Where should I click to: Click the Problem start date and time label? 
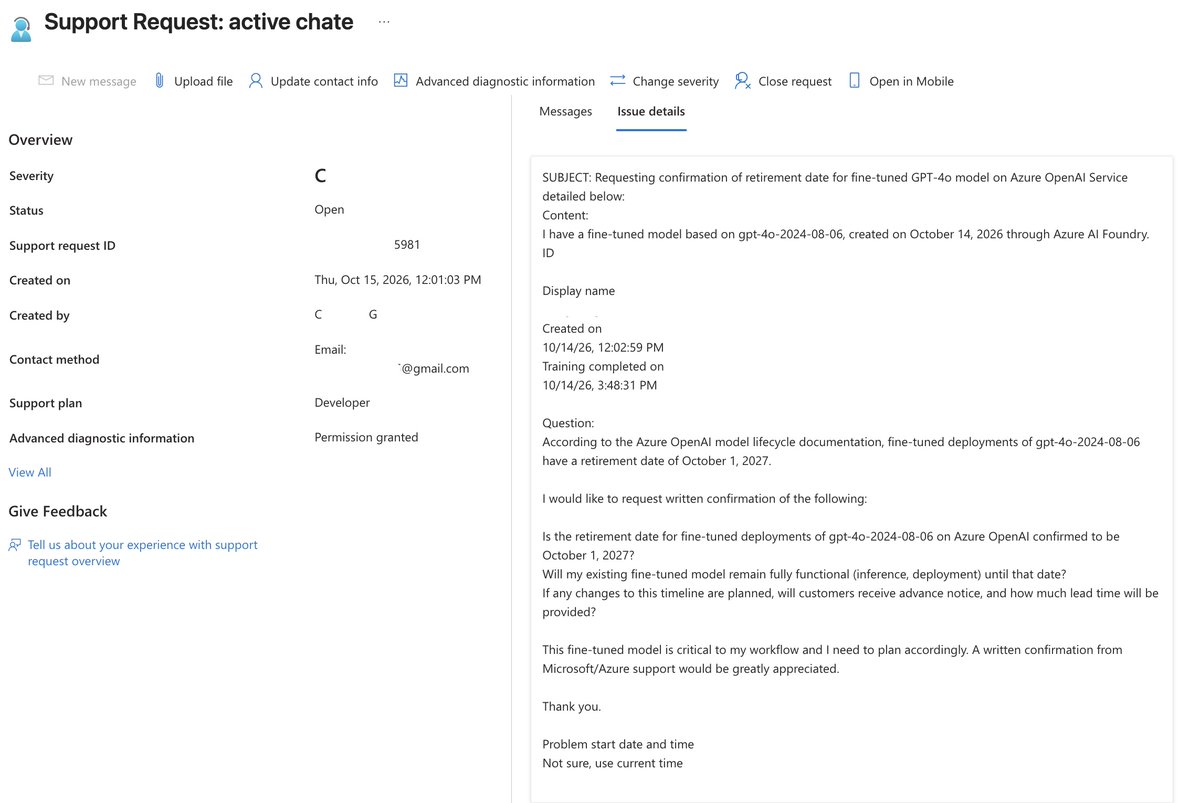pyautogui.click(x=618, y=744)
